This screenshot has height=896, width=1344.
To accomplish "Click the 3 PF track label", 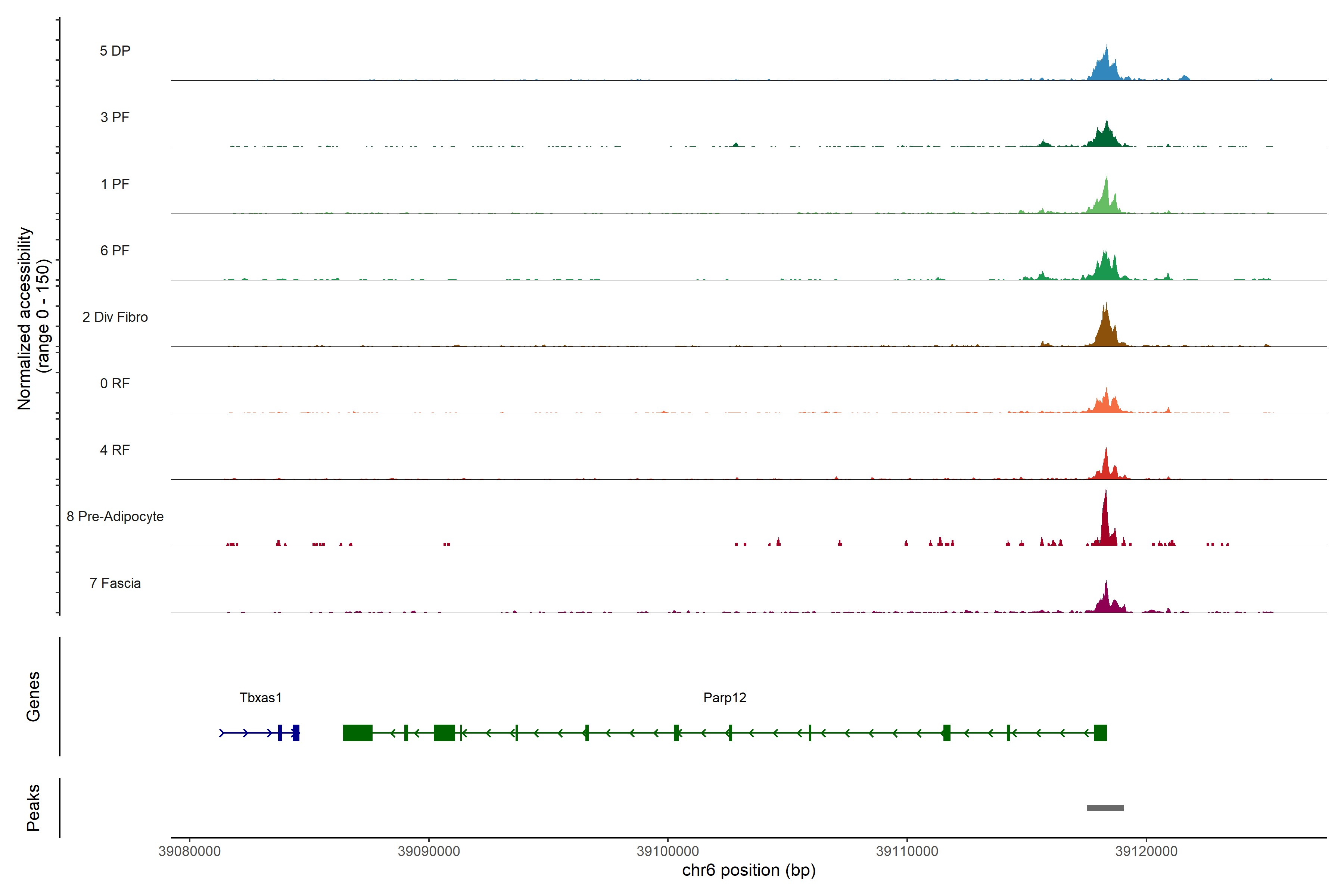I will (115, 117).
